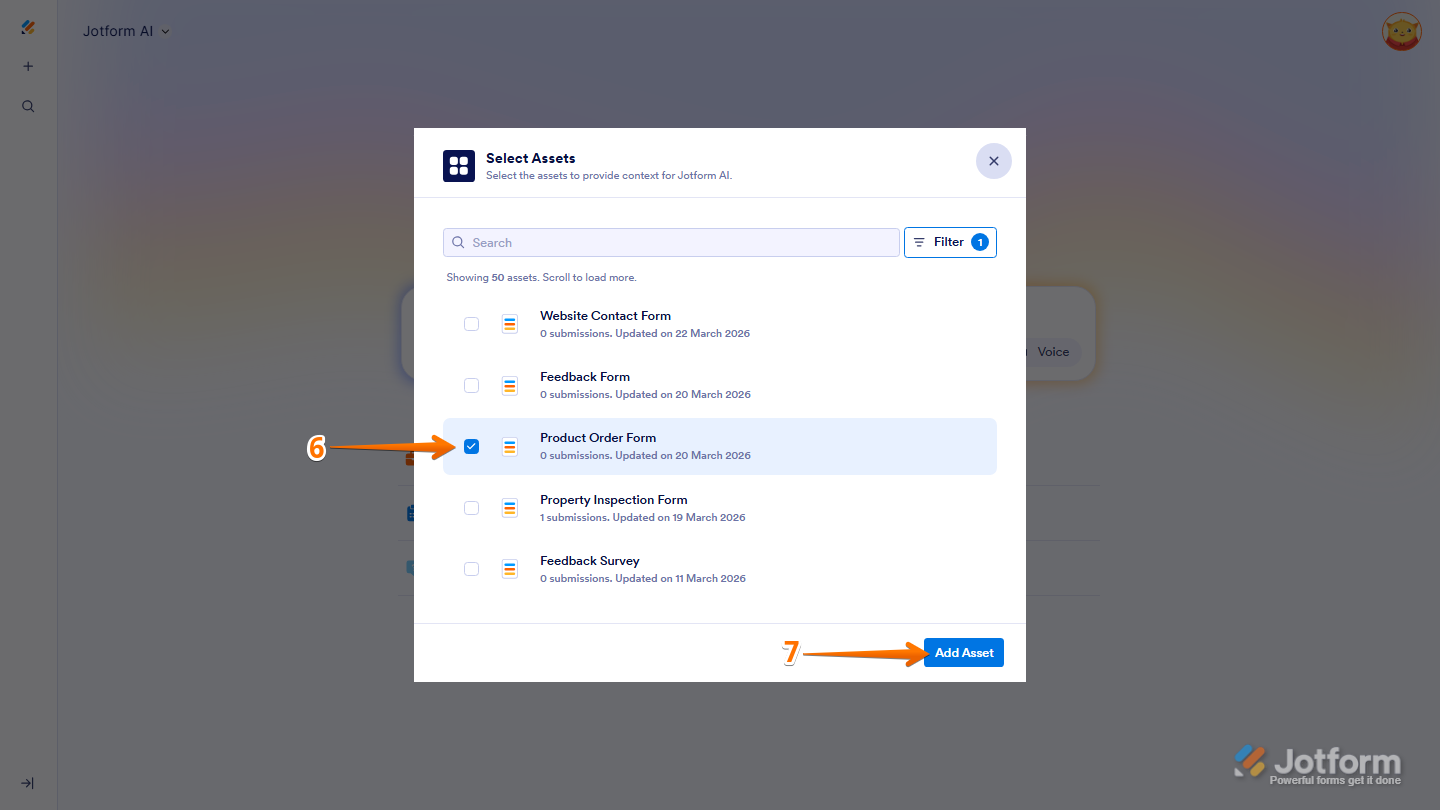Viewport: 1440px width, 810px height.
Task: Check the Feedback Form checkbox
Action: 471,385
